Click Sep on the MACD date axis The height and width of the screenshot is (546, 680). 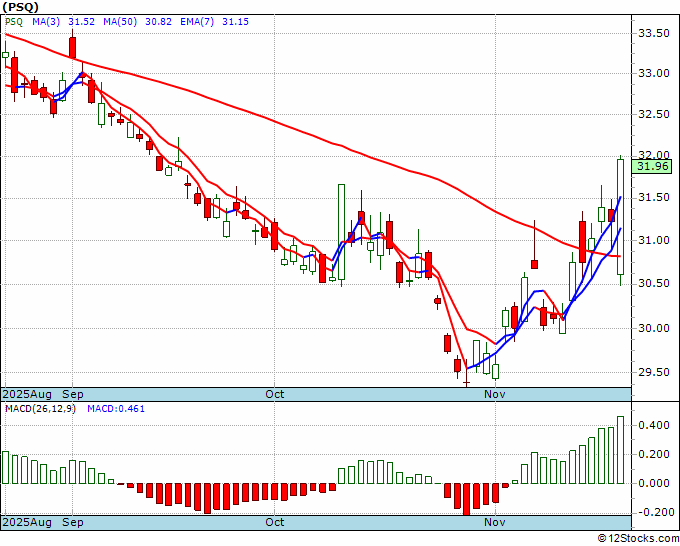pyautogui.click(x=72, y=522)
